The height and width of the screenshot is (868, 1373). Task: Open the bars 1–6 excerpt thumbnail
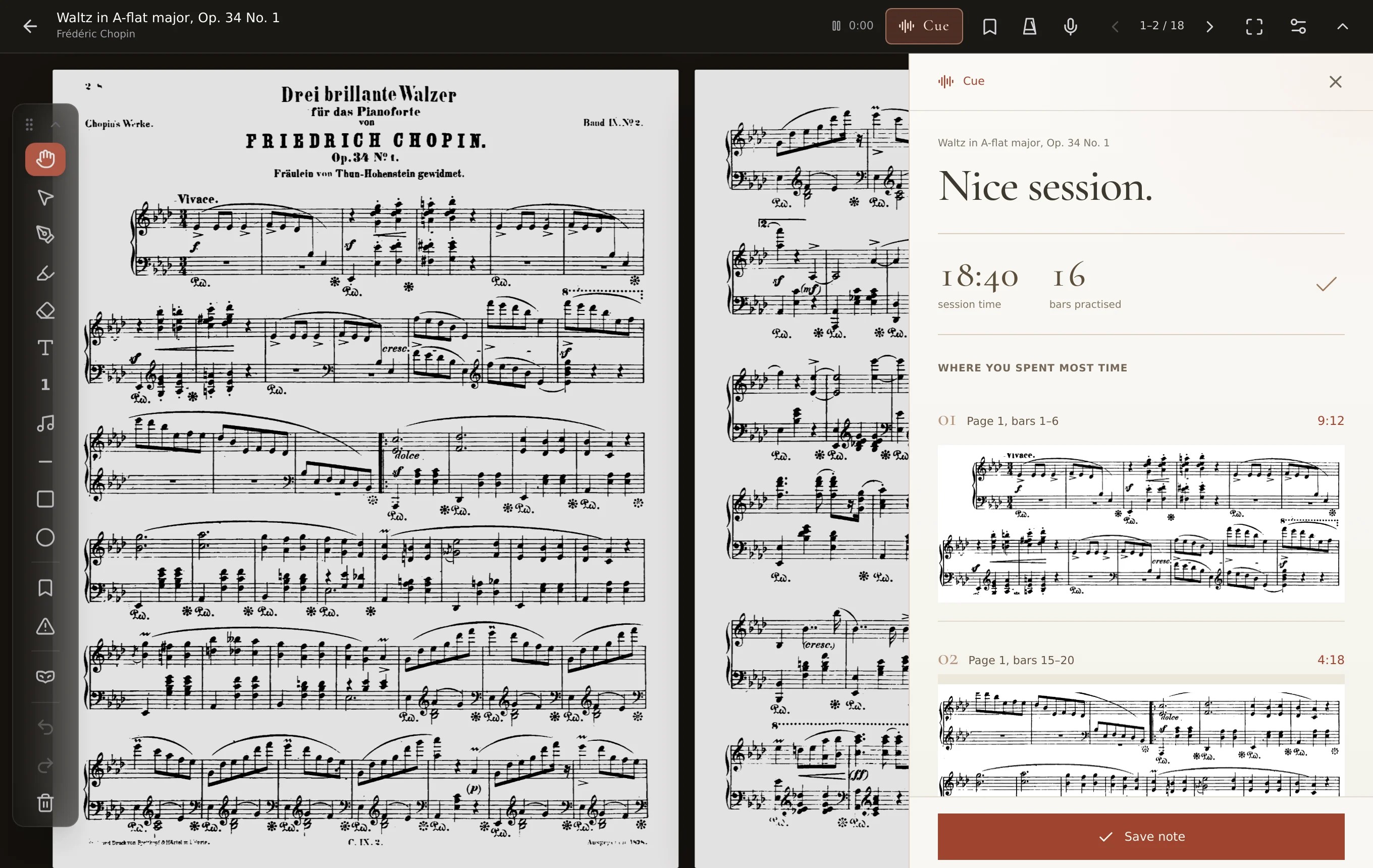click(1141, 524)
